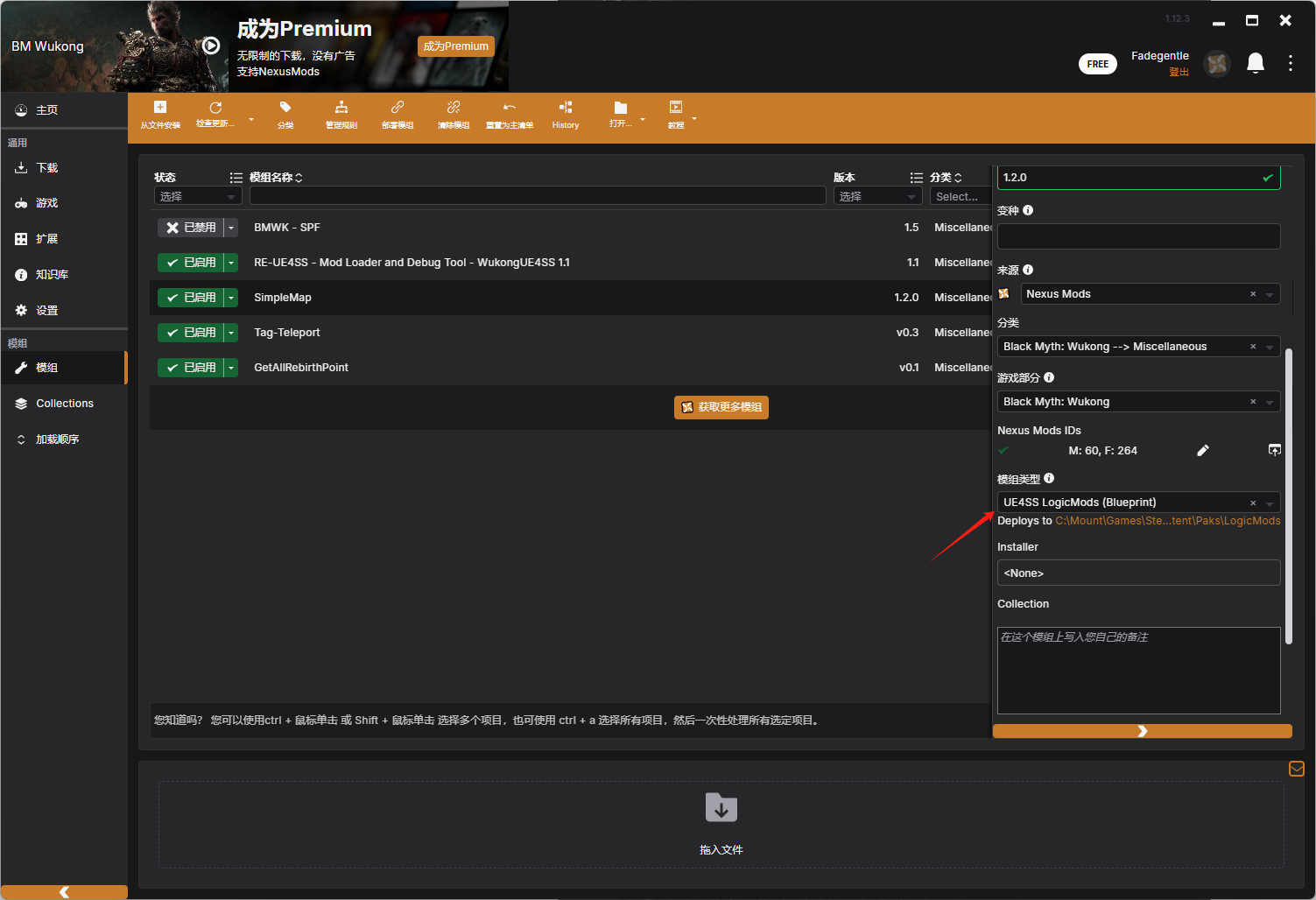Toggle enabled state of GetAllRebirthPoint mod
The height and width of the screenshot is (900, 1316).
(191, 368)
